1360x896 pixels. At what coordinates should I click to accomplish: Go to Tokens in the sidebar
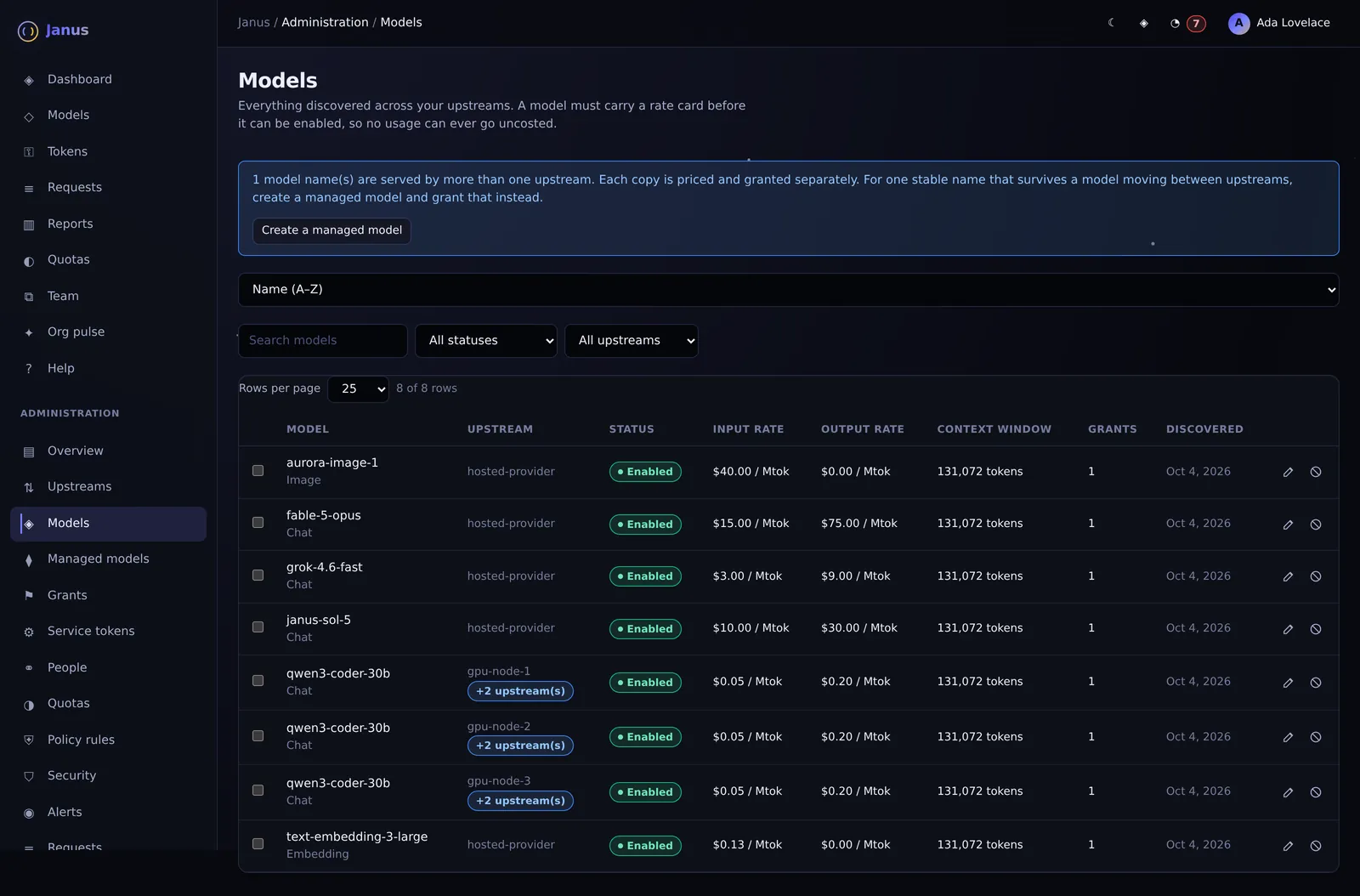click(x=108, y=152)
